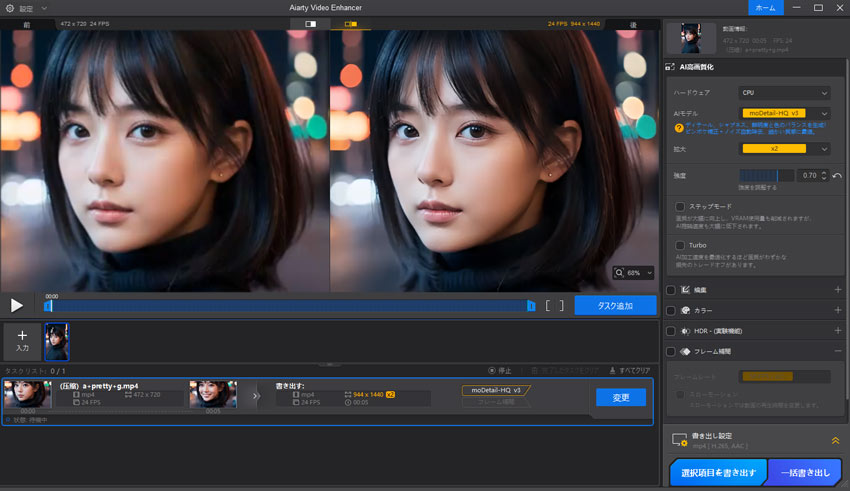The image size is (850, 491).
Task: Click the timeline end trim handle
Action: point(531,306)
